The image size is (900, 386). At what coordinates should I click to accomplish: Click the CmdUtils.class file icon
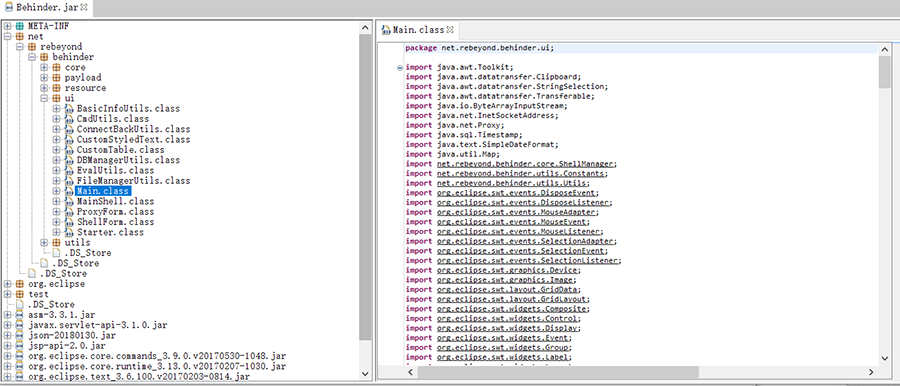click(69, 119)
